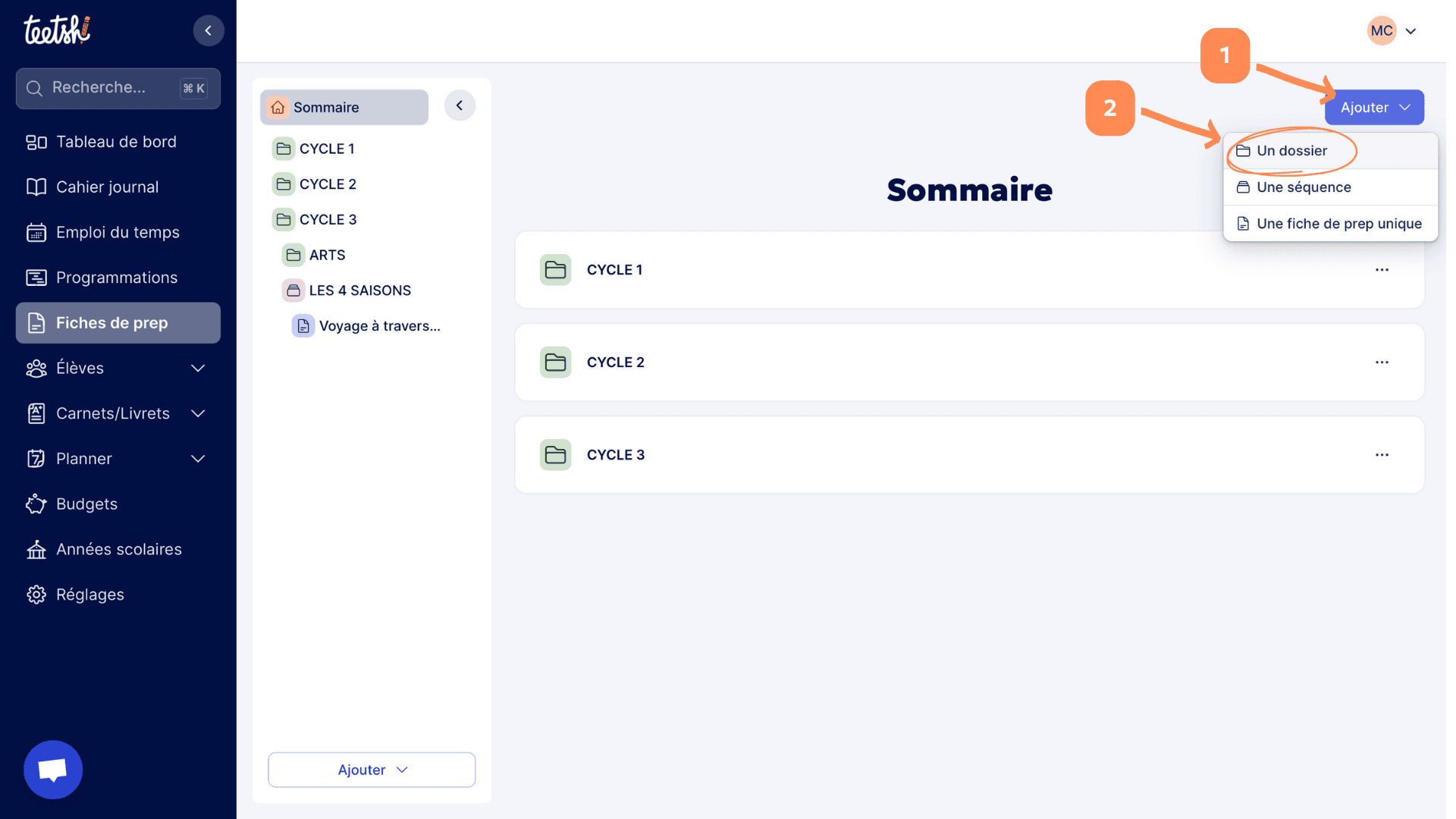Click the bottom Ajouter button in tree panel
The height and width of the screenshot is (819, 1456).
[372, 770]
